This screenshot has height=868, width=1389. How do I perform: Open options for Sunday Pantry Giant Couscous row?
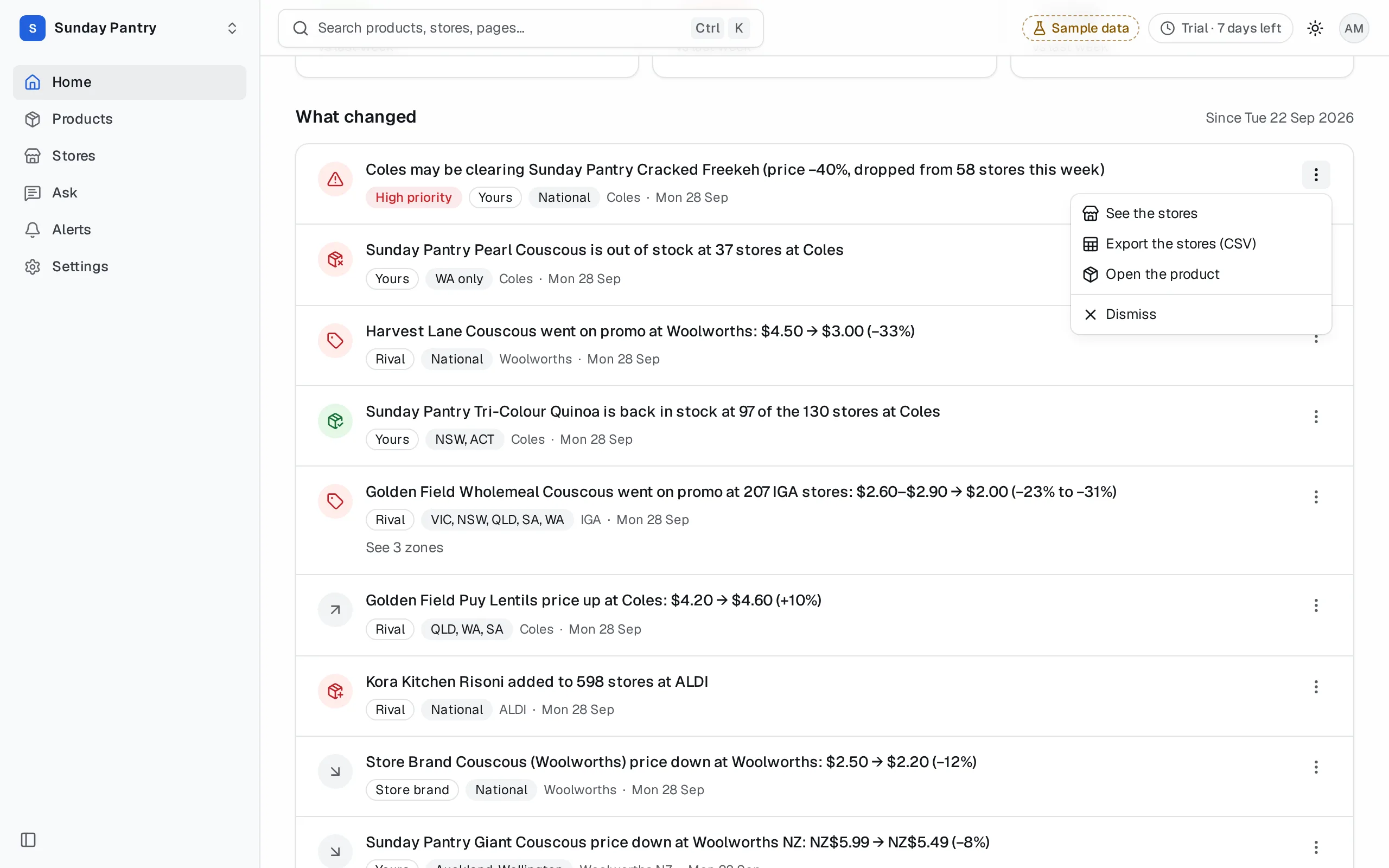pos(1316,847)
